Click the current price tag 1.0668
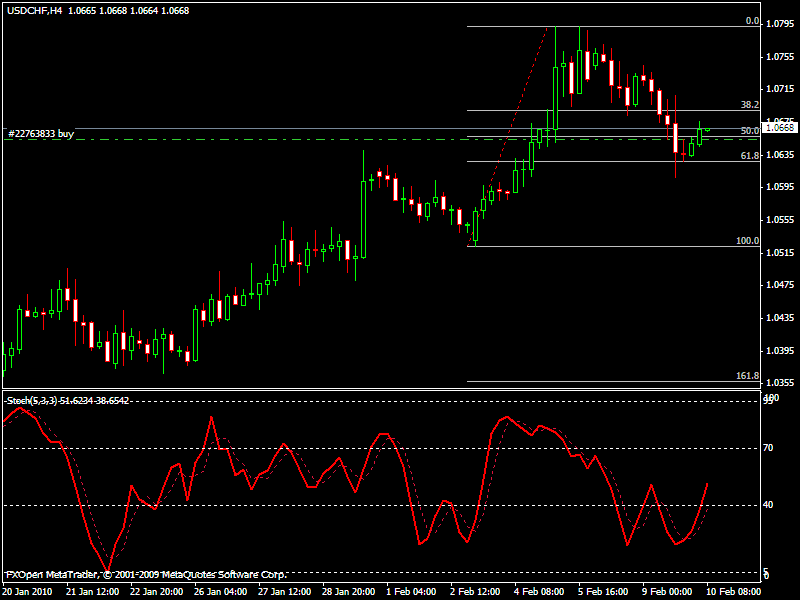This screenshot has height=600, width=800. tap(780, 127)
